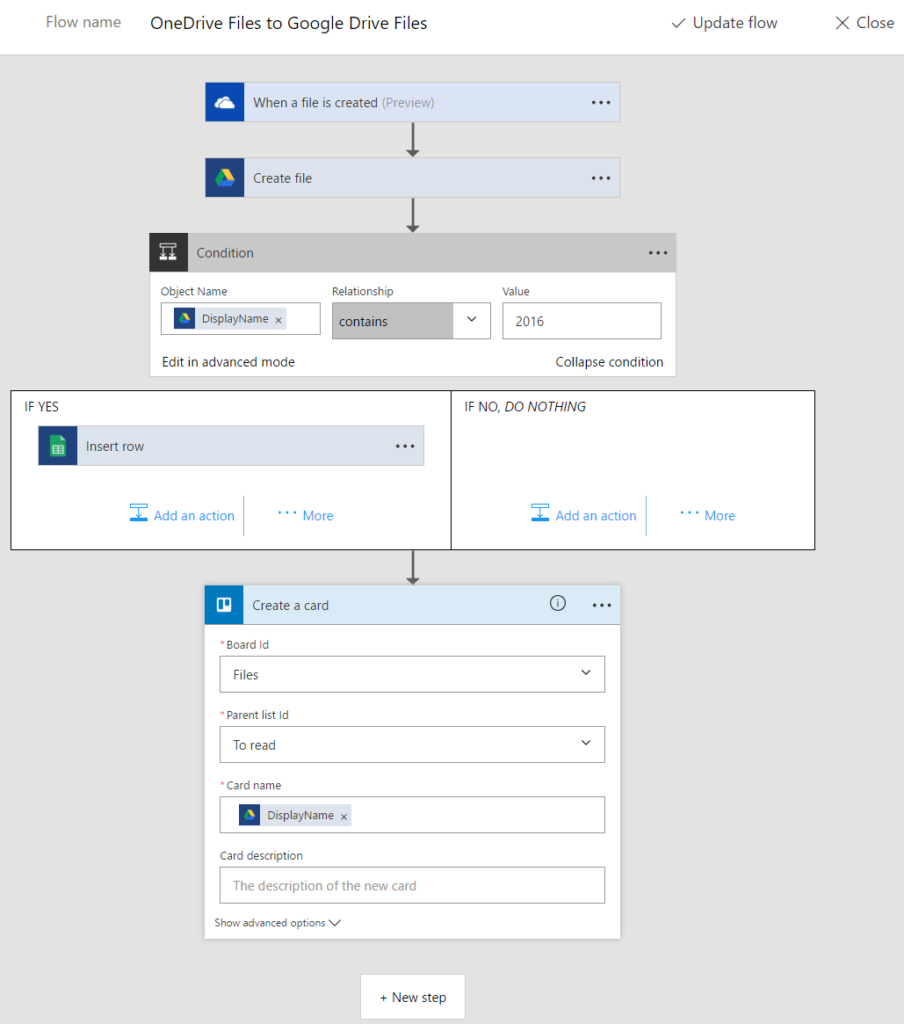Click the Board Id label

pyautogui.click(x=248, y=645)
